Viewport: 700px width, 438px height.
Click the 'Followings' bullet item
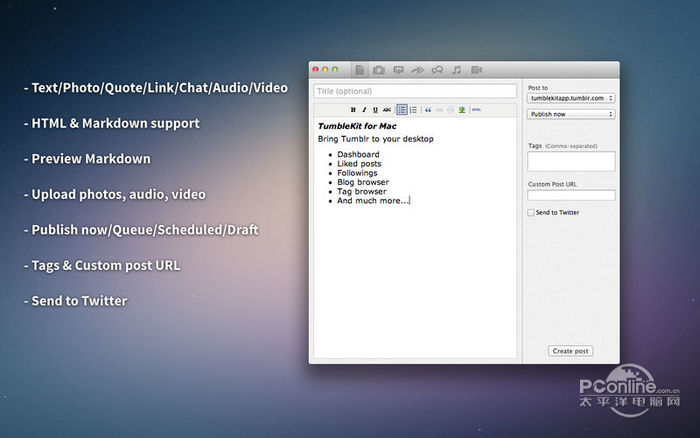(x=357, y=173)
